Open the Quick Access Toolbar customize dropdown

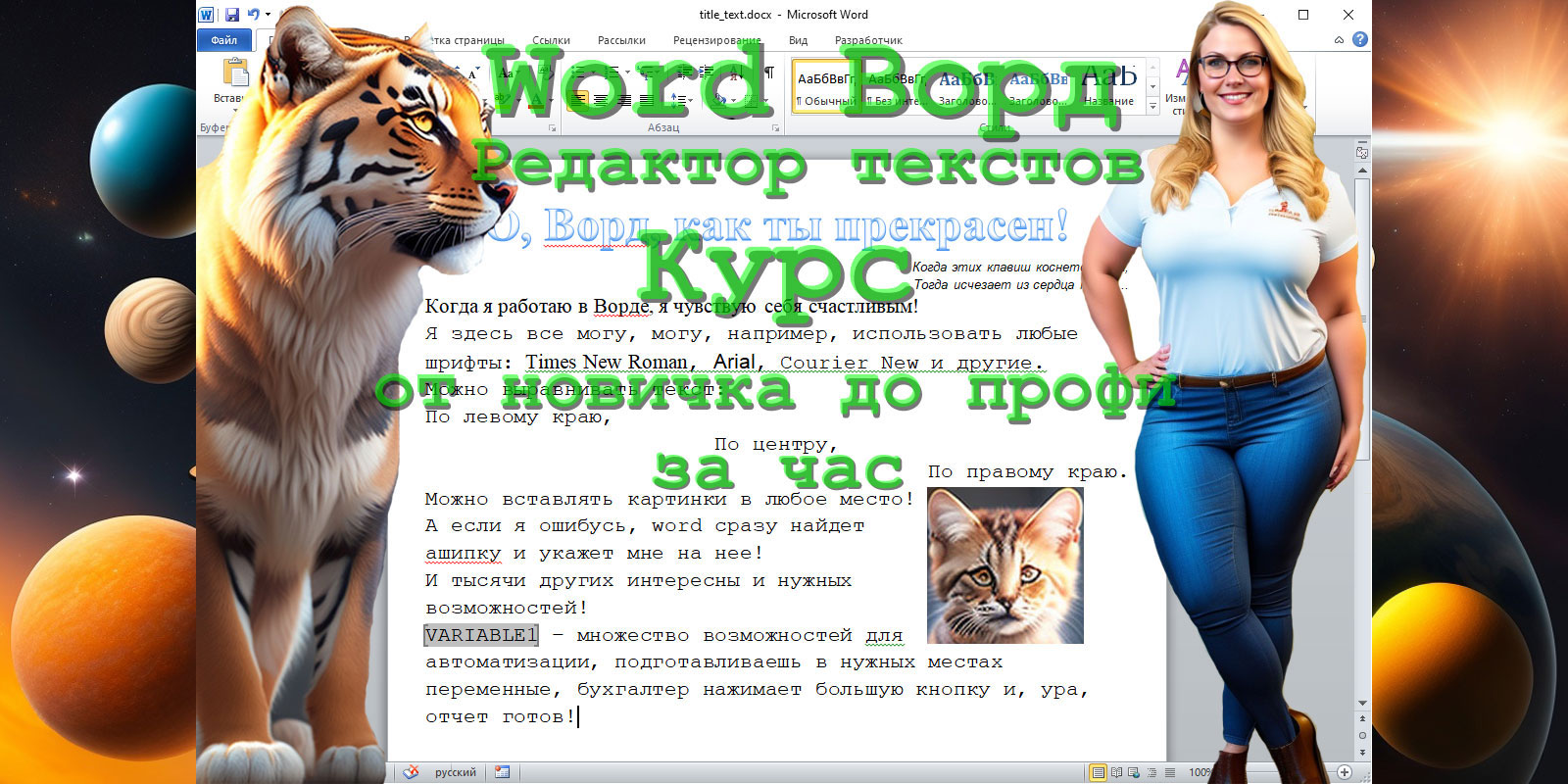point(269,15)
